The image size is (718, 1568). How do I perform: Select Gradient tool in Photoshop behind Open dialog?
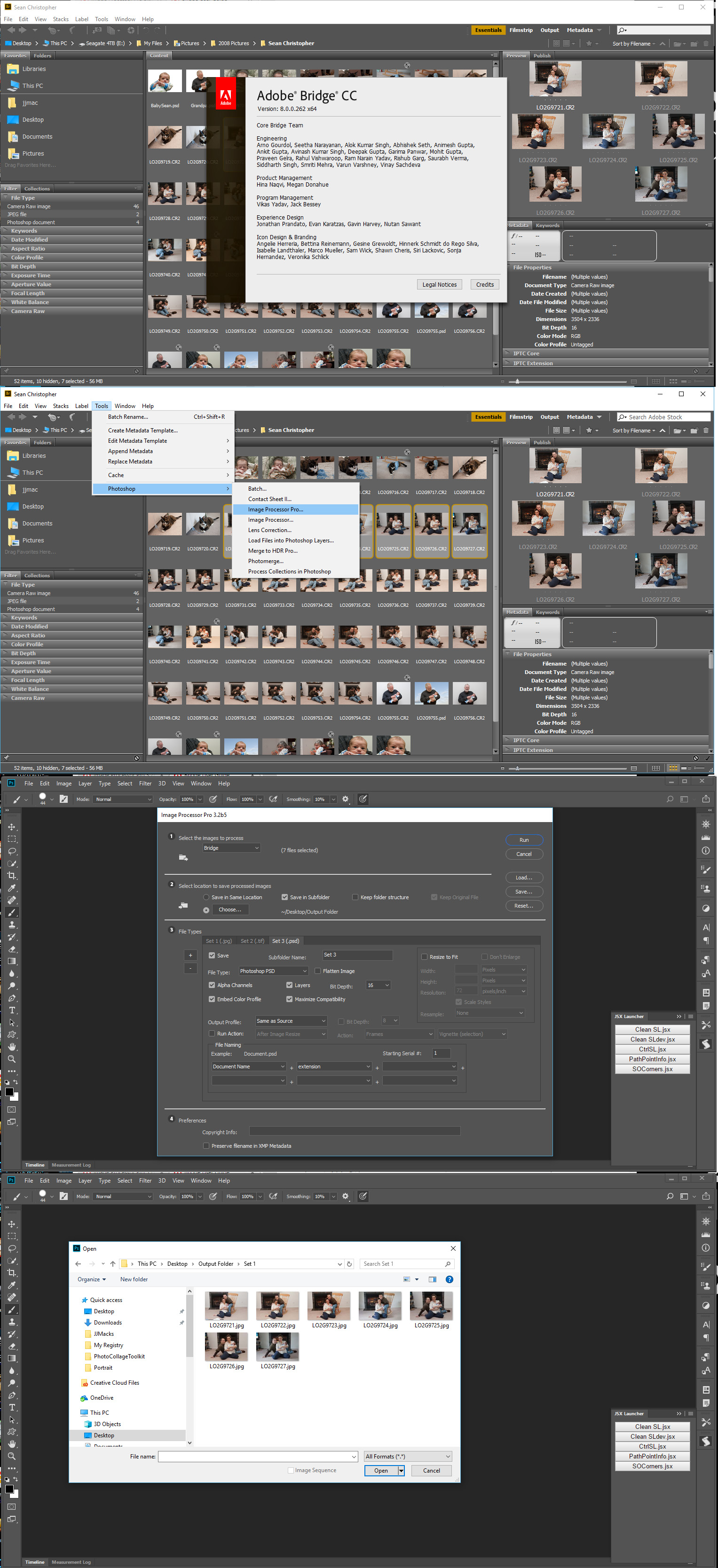tap(12, 1358)
